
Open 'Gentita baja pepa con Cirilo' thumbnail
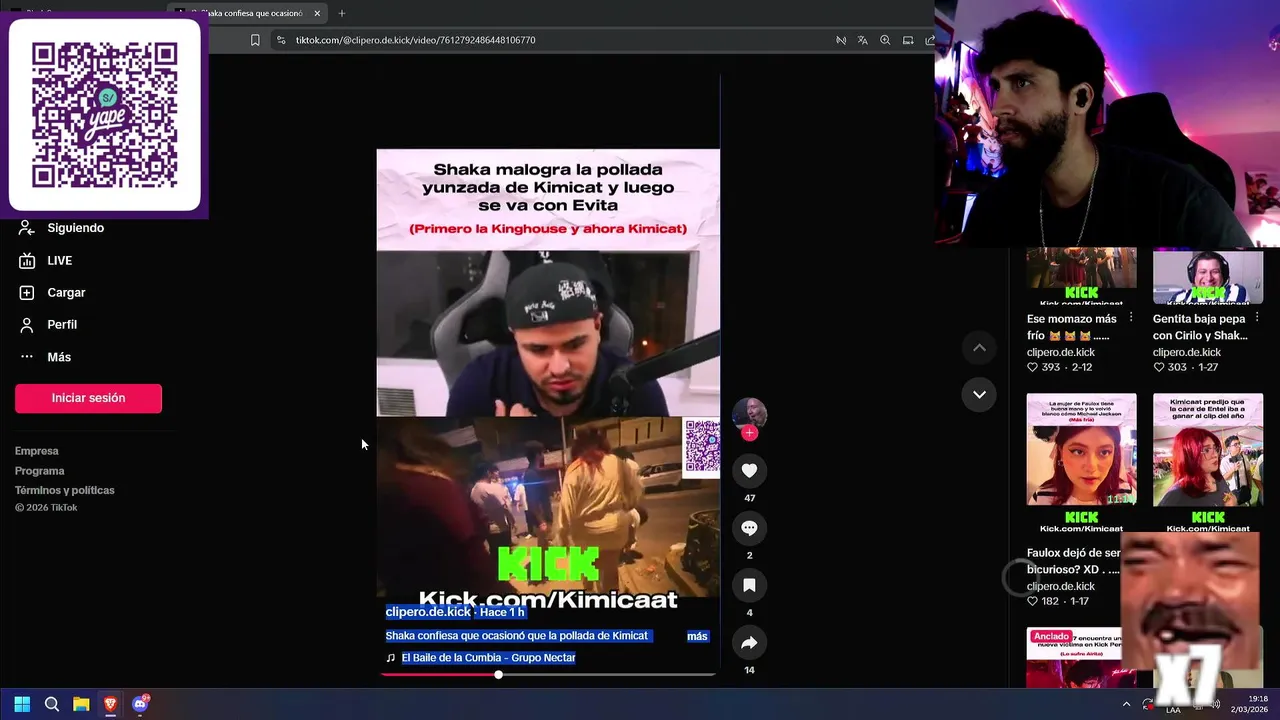(1208, 275)
